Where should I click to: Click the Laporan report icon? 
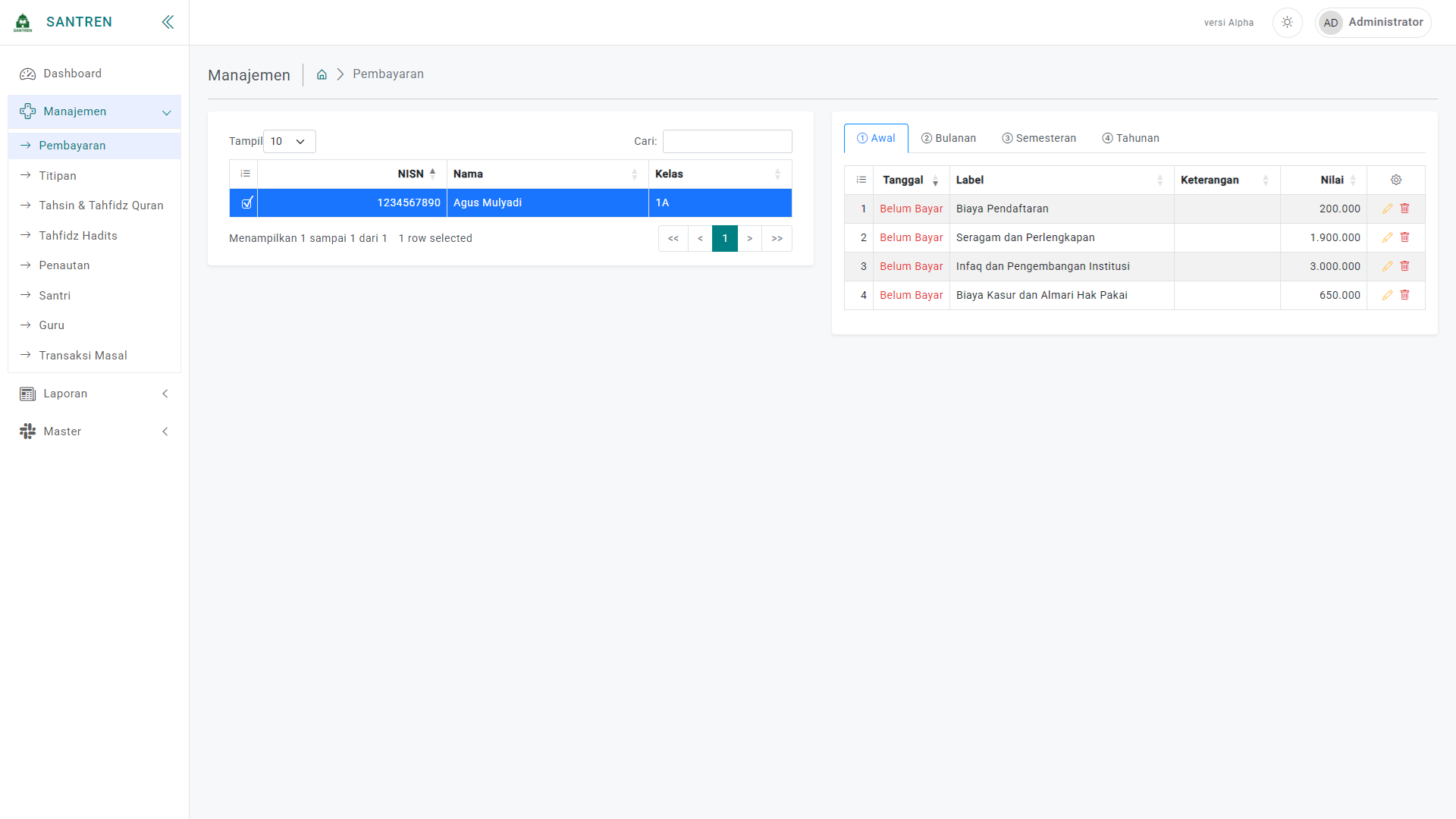click(x=27, y=394)
